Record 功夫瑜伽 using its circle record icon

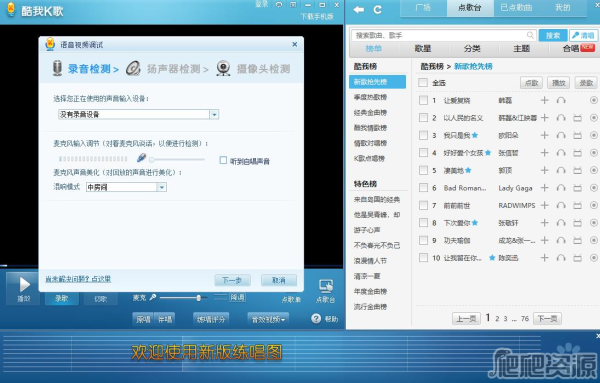point(593,240)
